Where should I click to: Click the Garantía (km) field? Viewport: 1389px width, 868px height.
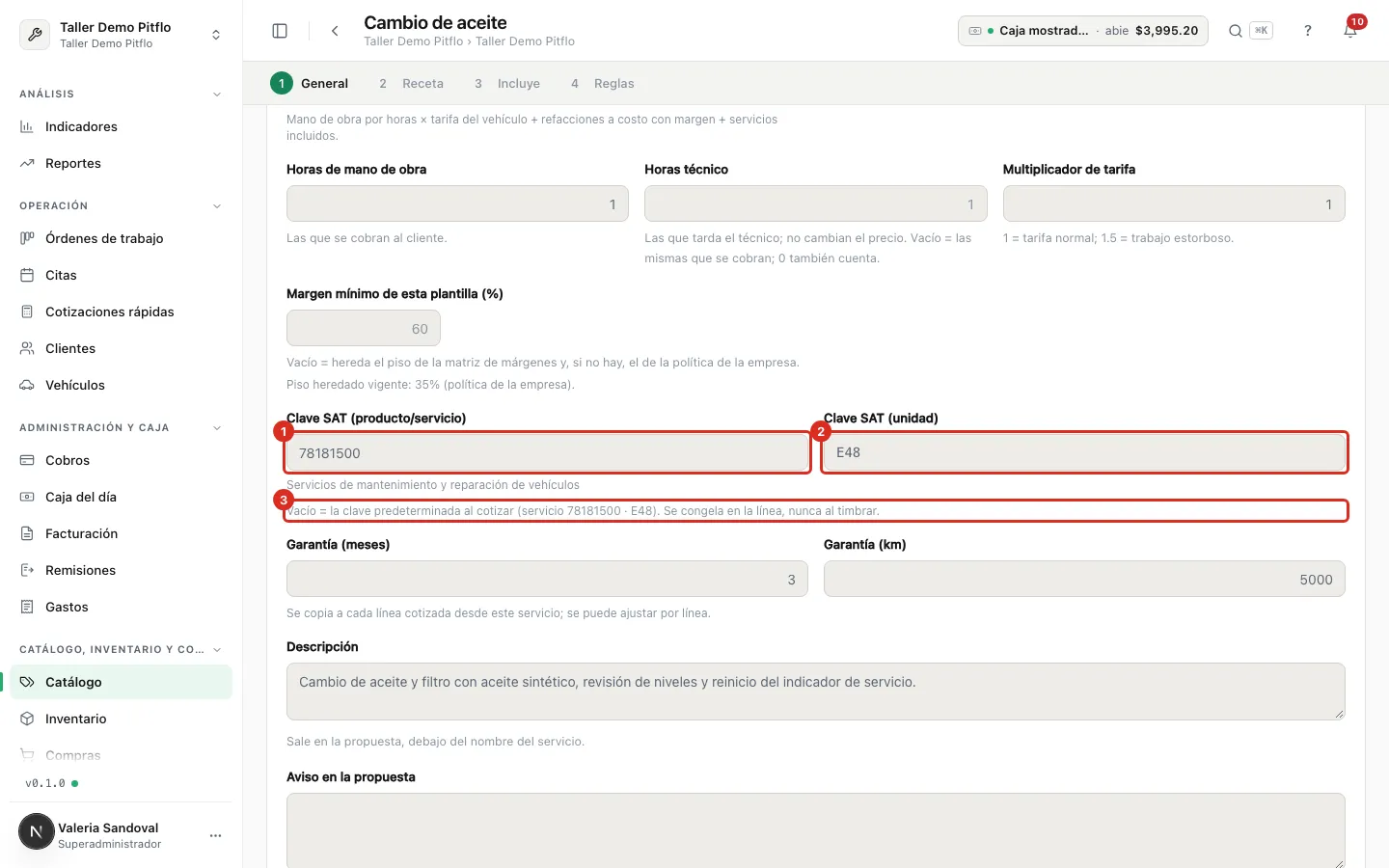click(x=1084, y=579)
